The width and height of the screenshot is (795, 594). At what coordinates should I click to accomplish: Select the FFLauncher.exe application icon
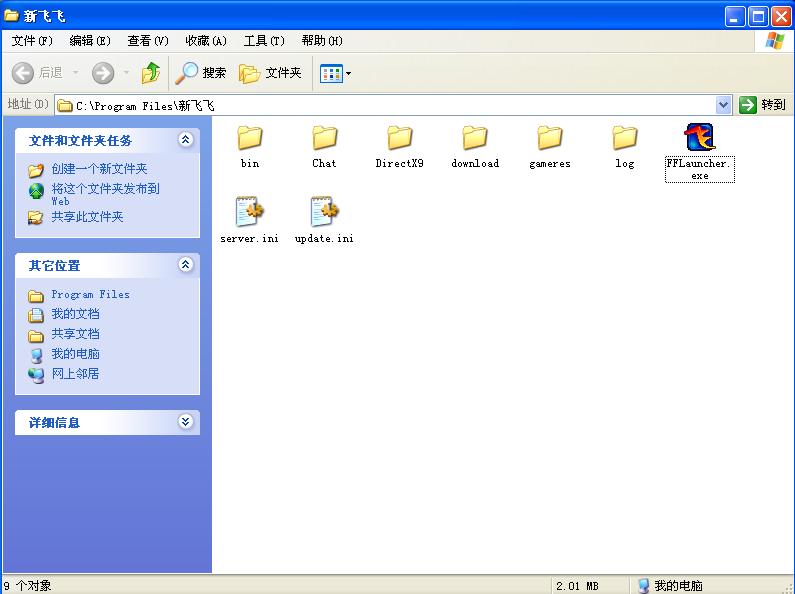[700, 137]
